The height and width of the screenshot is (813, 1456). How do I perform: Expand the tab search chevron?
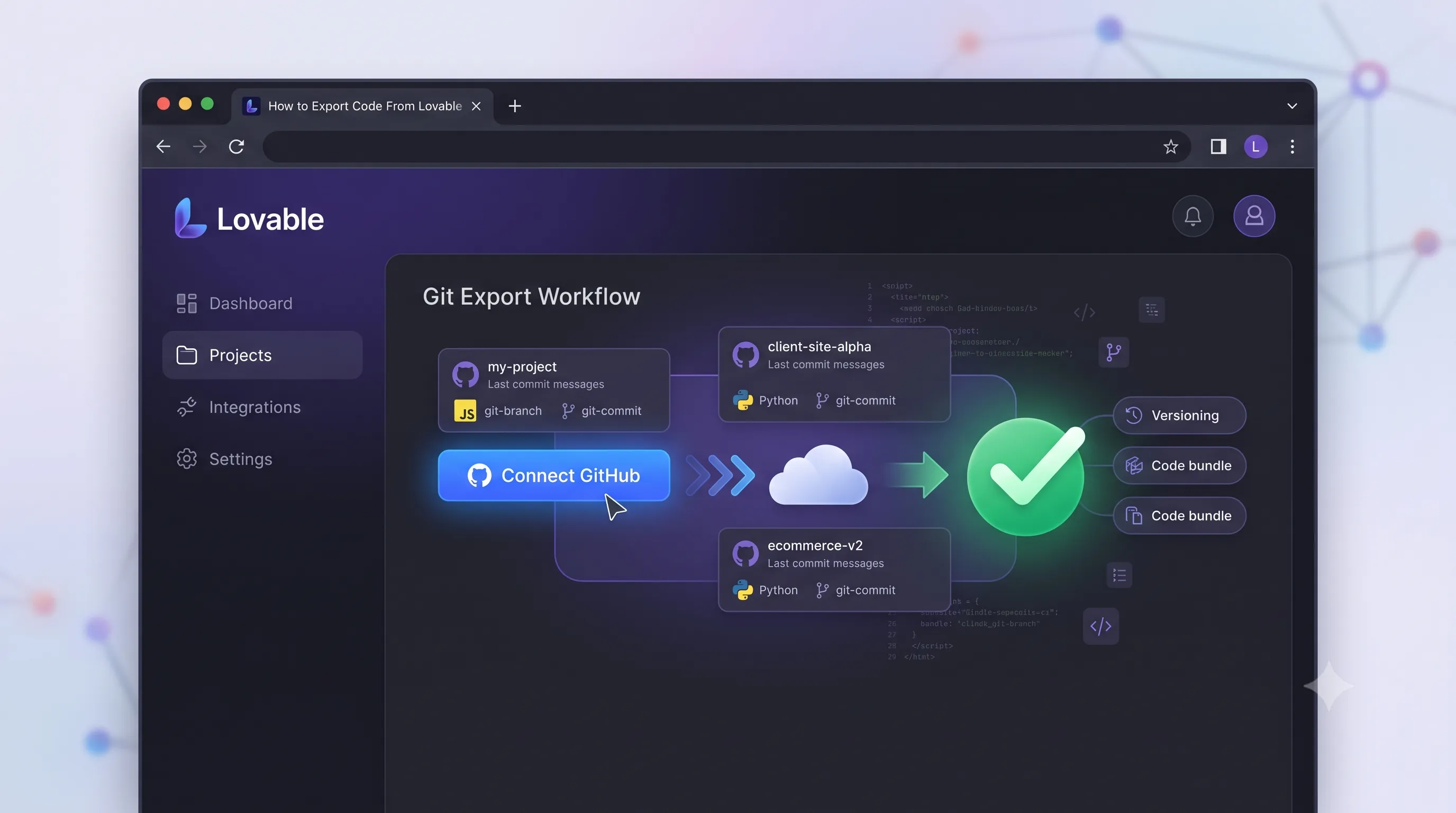[1292, 106]
